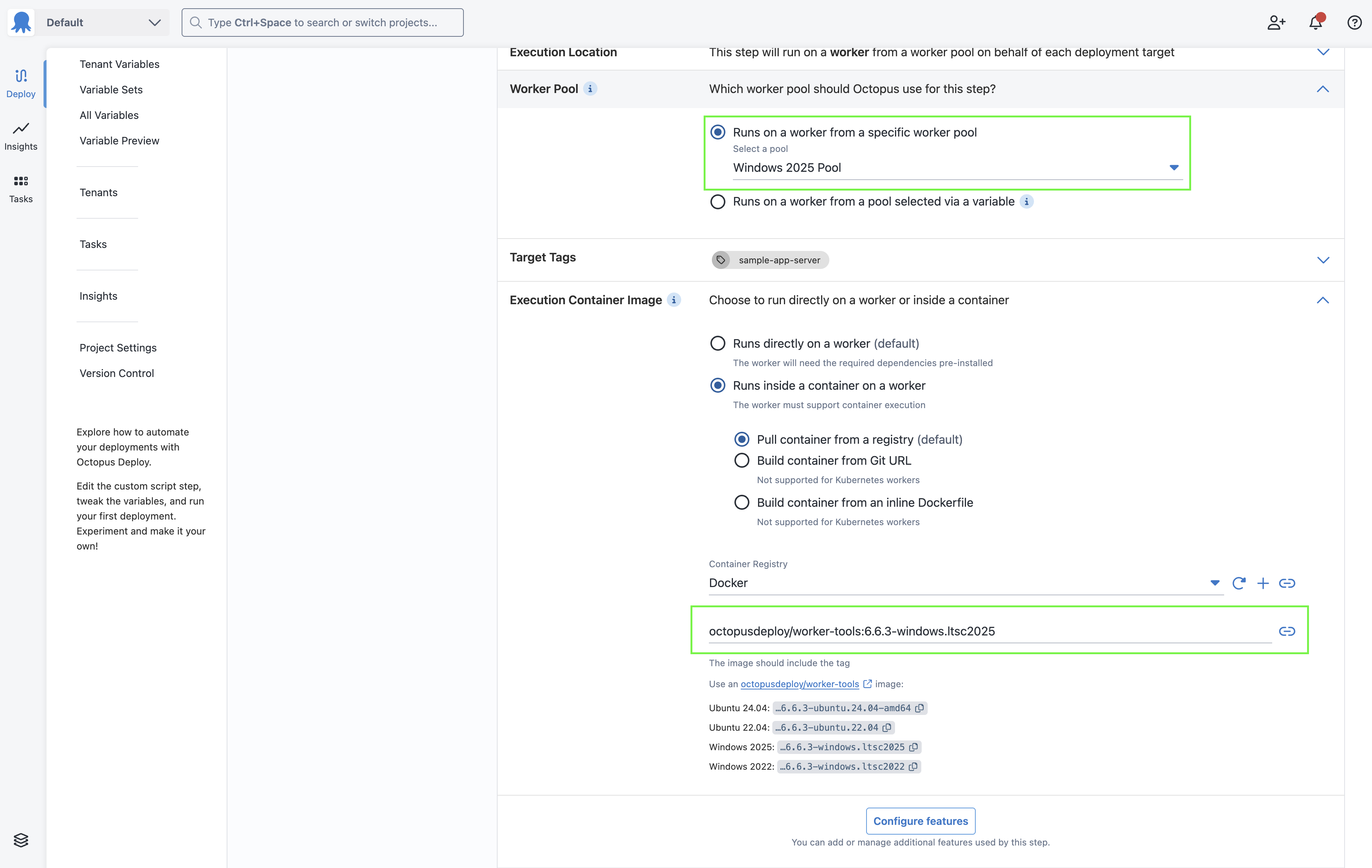Focus the project search box
Viewport: 1372px width, 868px height.
322,22
